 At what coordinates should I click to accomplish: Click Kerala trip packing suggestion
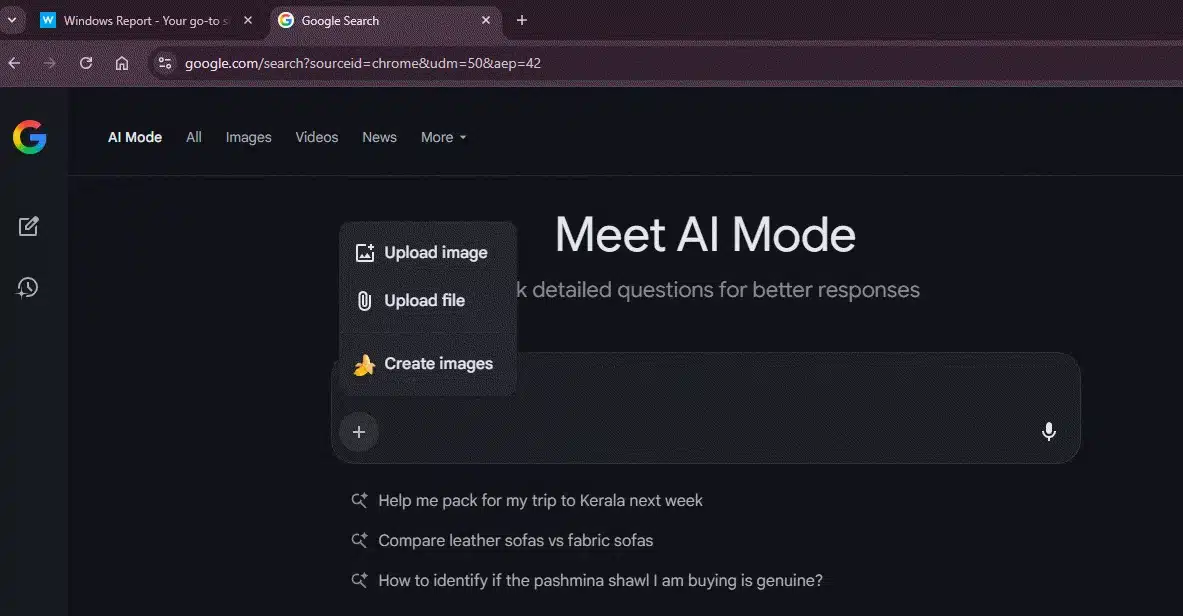(x=540, y=500)
